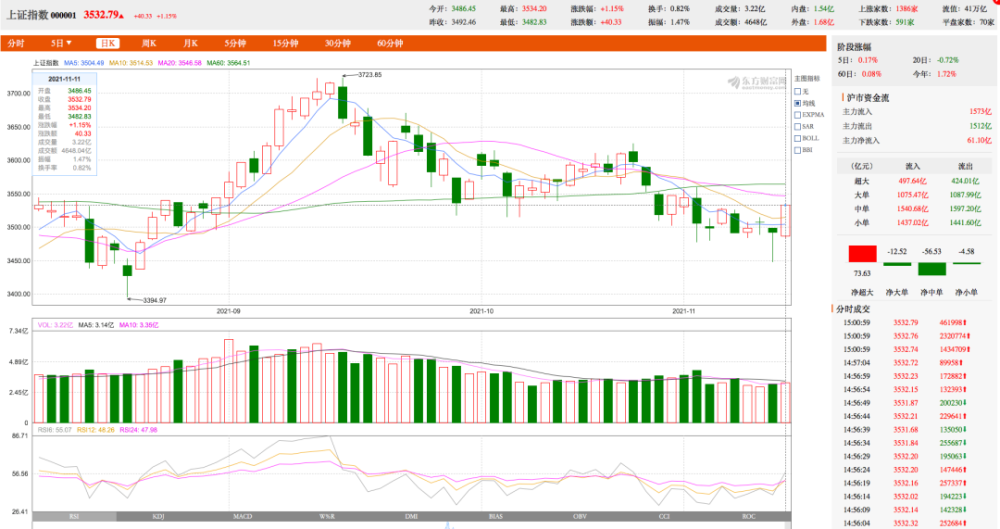Show the MACD indicator tab
The height and width of the screenshot is (529, 1000).
pos(242,516)
